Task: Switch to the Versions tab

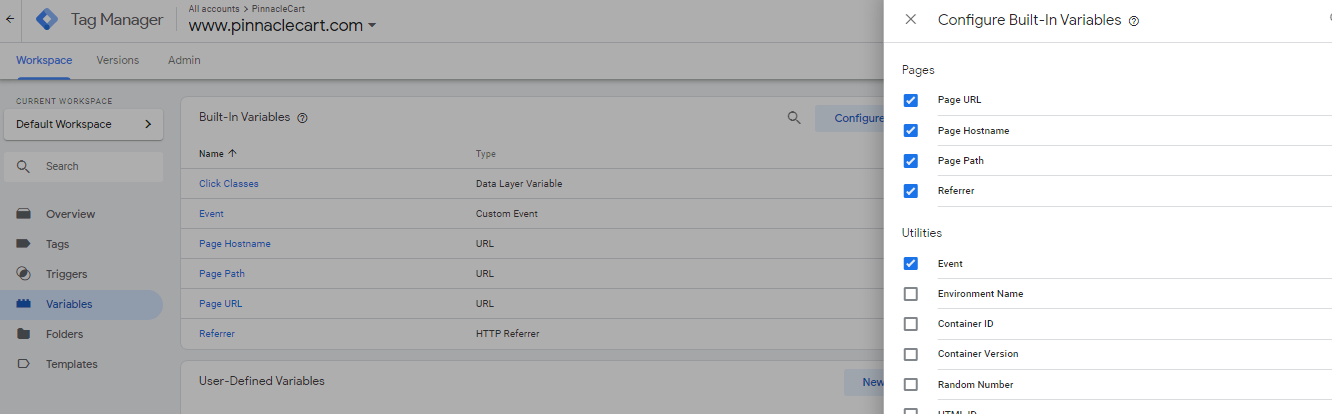Action: click(x=118, y=60)
